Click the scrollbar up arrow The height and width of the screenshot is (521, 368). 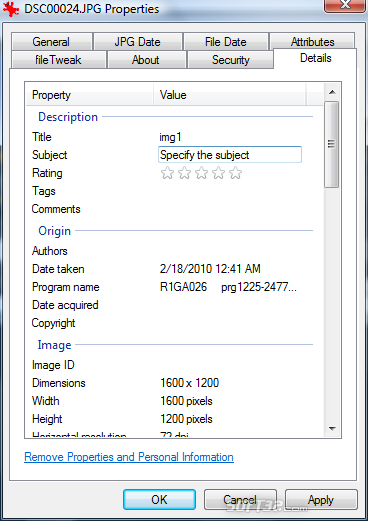[332, 92]
